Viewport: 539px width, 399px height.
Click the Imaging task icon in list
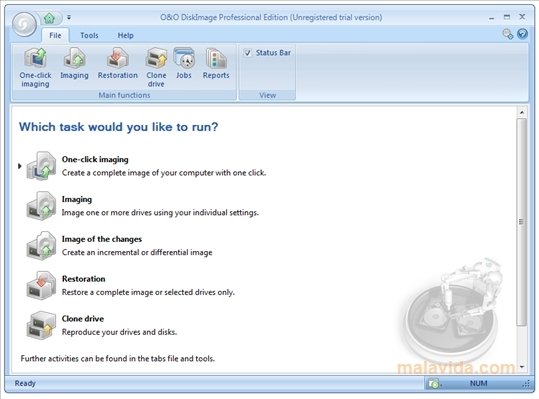41,206
